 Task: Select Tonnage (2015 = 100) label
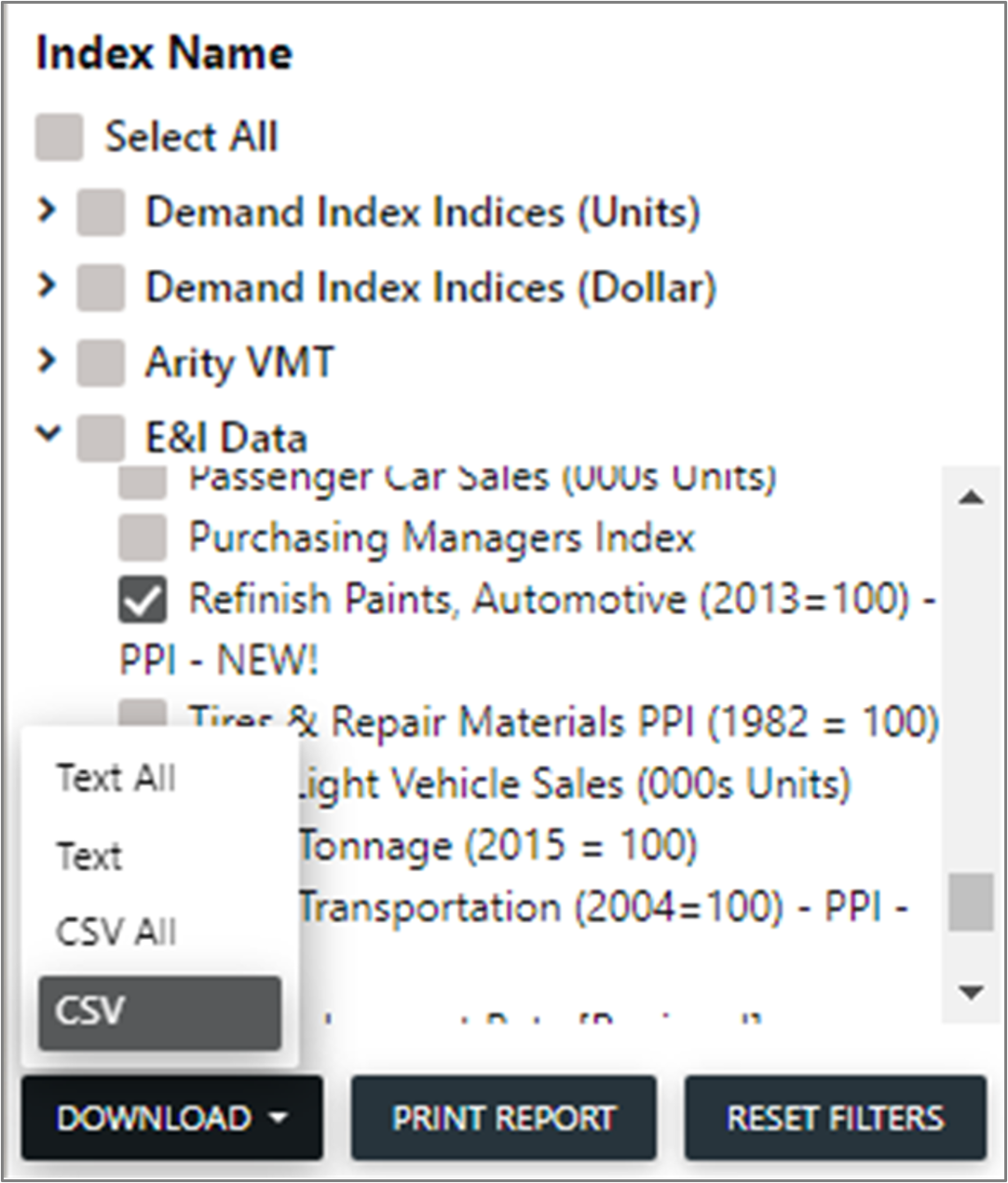pyautogui.click(x=497, y=846)
